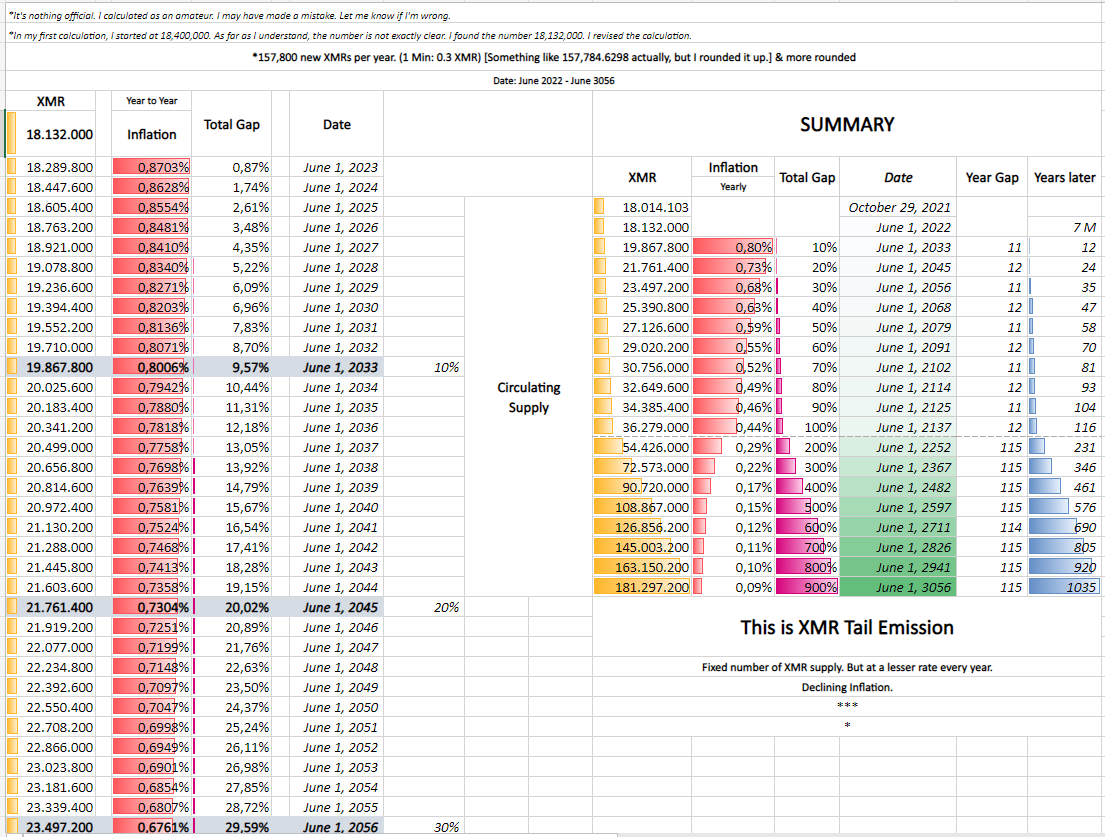Select summary XMR value 18.014.103
The width and height of the screenshot is (1105, 837).
tap(642, 207)
